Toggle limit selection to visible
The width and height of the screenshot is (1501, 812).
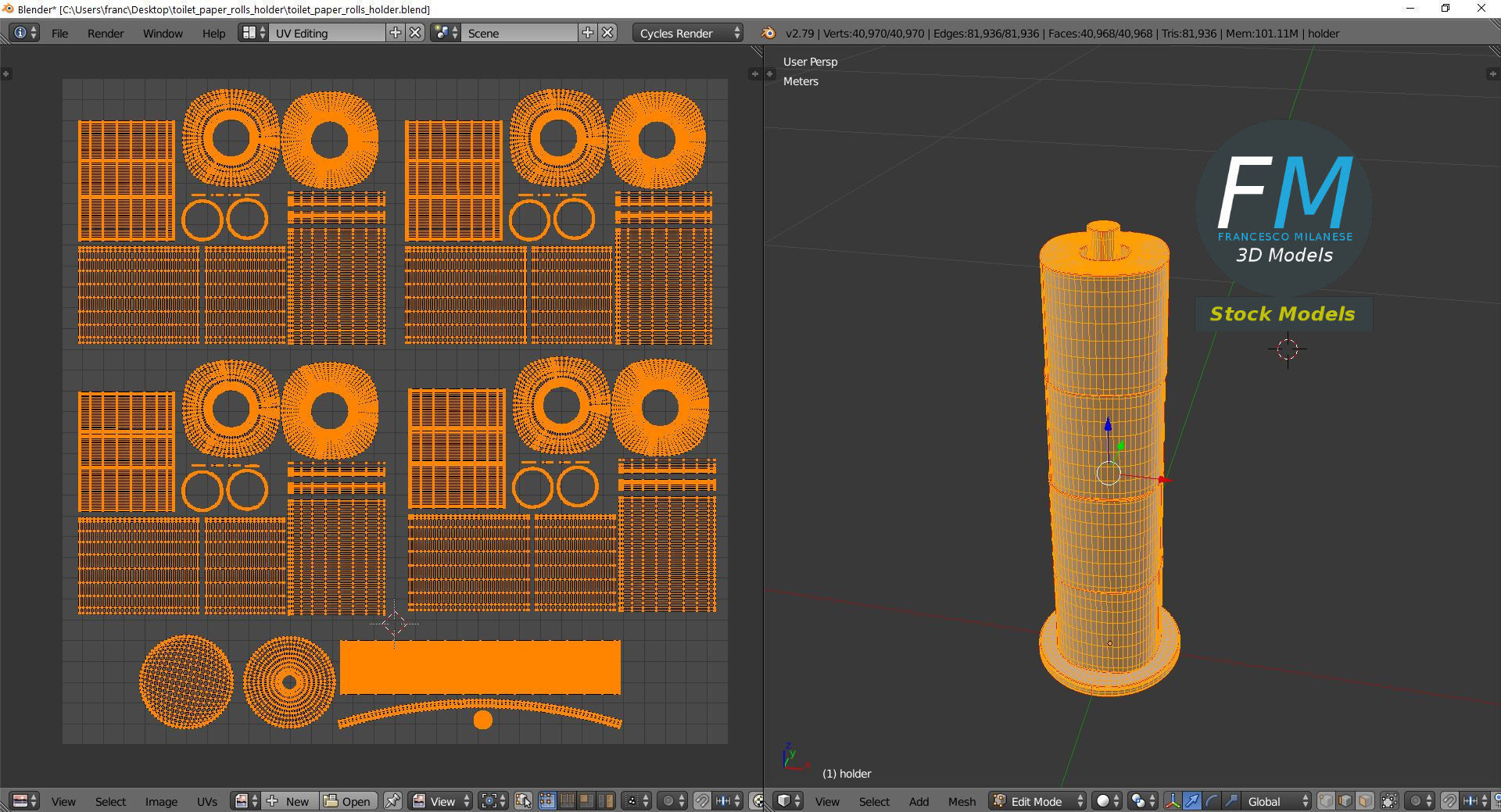[1389, 801]
